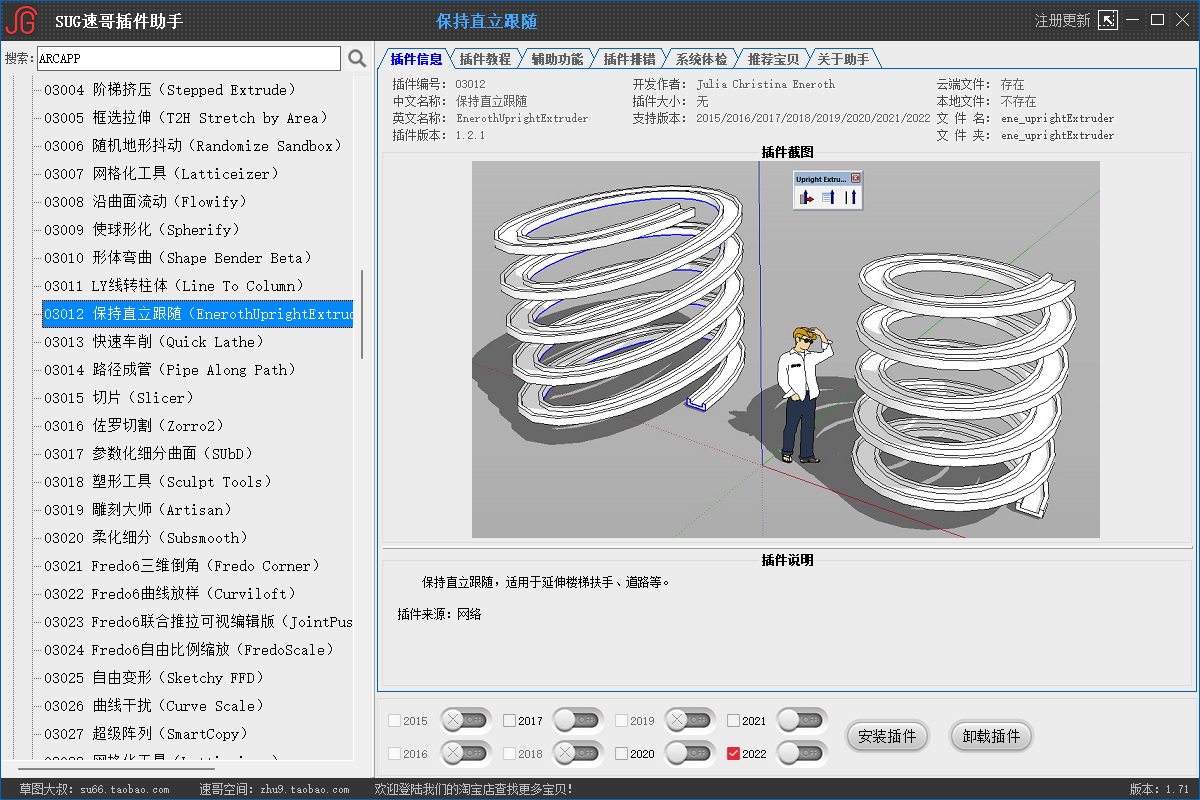Check the 2017 version checkbox
This screenshot has height=800, width=1200.
point(510,721)
